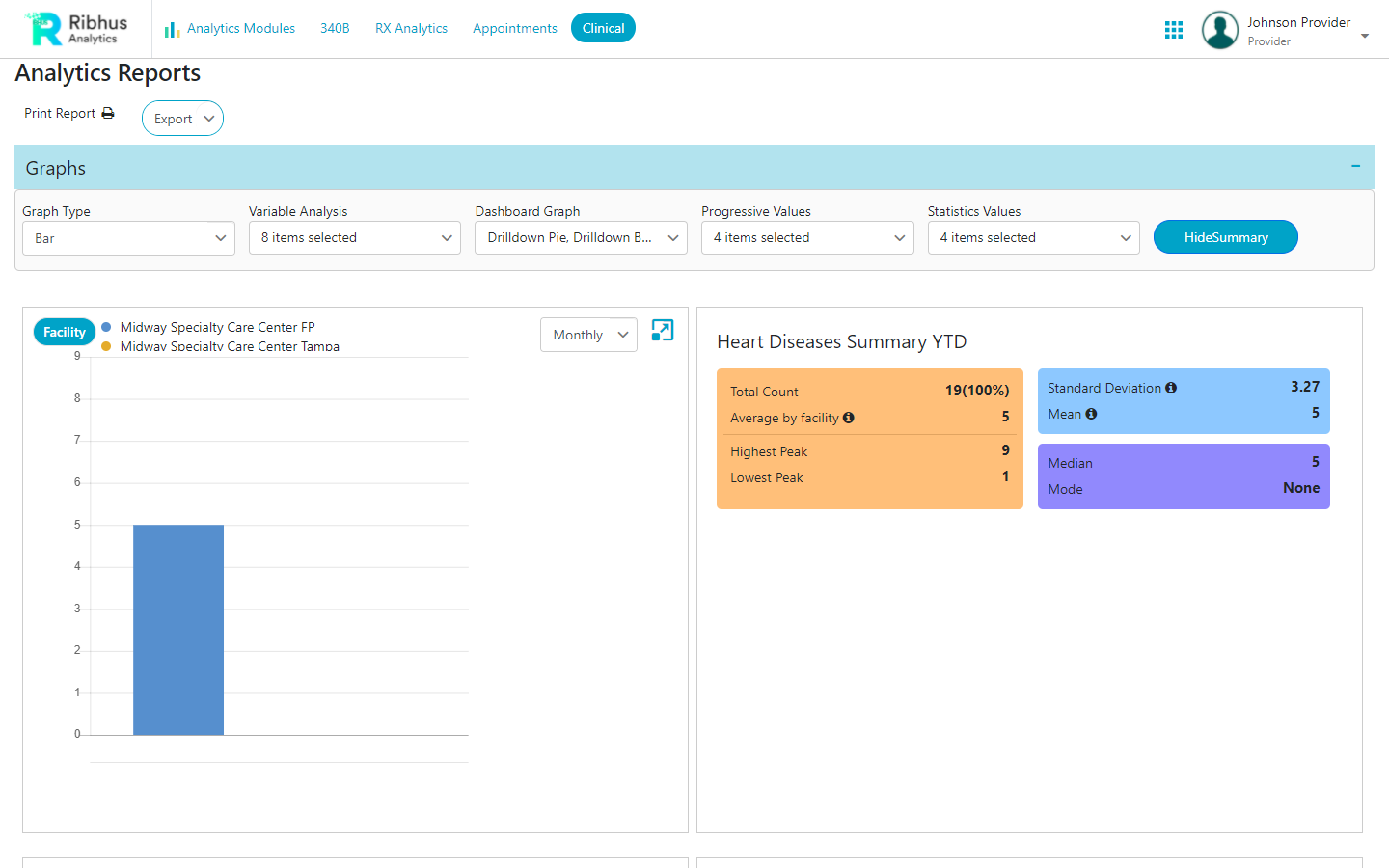The image size is (1389, 868).
Task: Click the printer icon next to Print Report
Action: [108, 113]
